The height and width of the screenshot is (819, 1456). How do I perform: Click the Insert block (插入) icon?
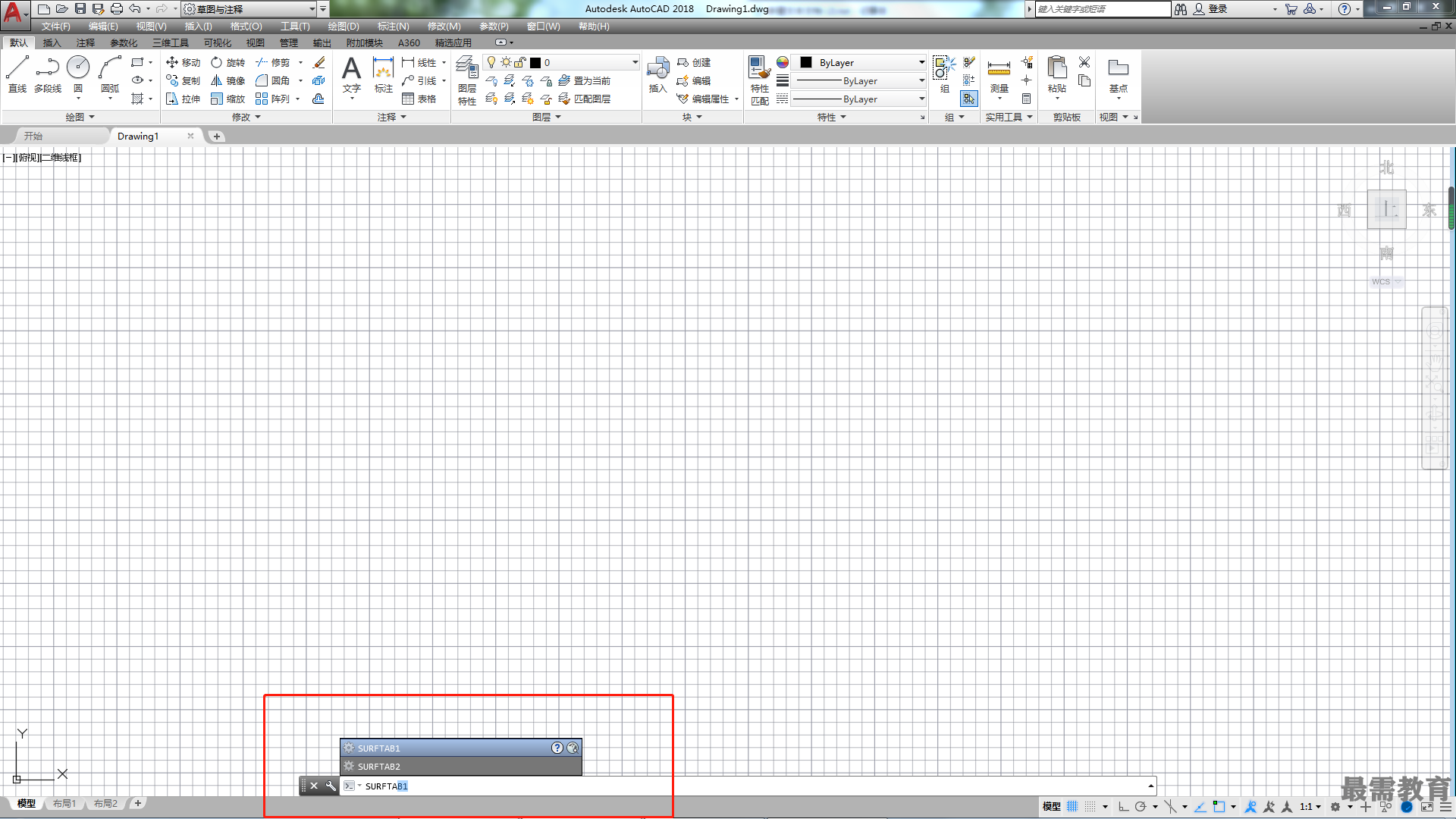tap(657, 74)
